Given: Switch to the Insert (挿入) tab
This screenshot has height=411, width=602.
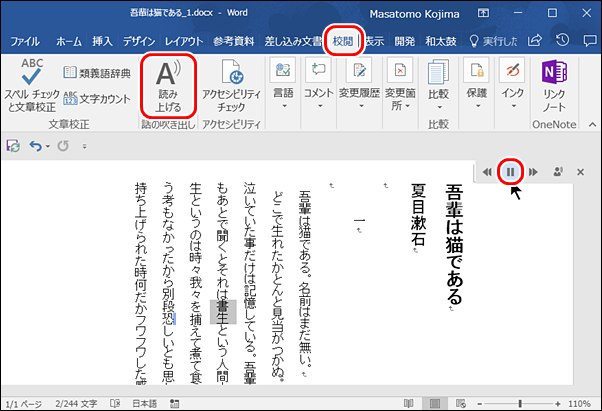Looking at the screenshot, I should [x=102, y=41].
